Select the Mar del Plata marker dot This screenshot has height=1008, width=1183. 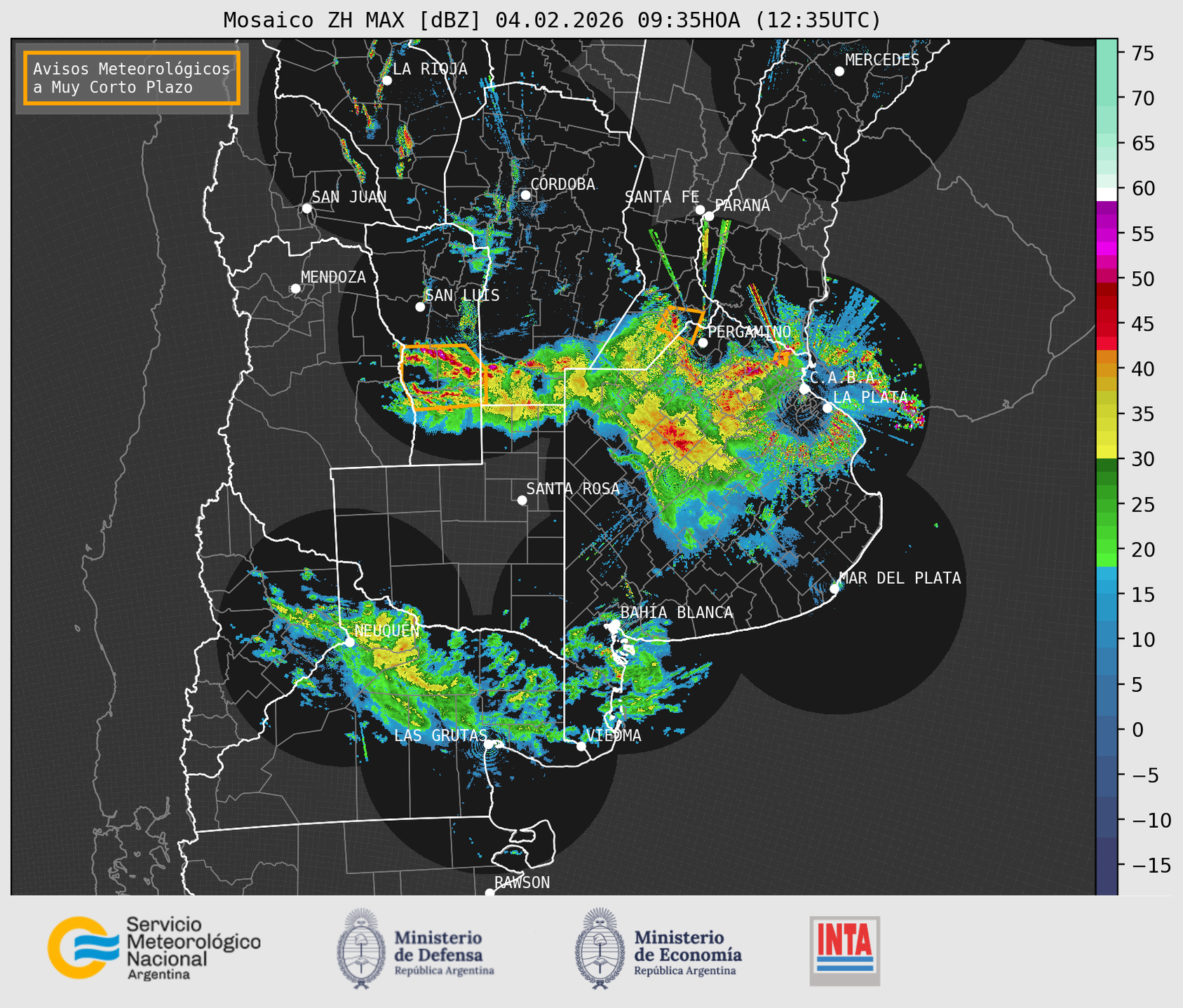pyautogui.click(x=834, y=588)
